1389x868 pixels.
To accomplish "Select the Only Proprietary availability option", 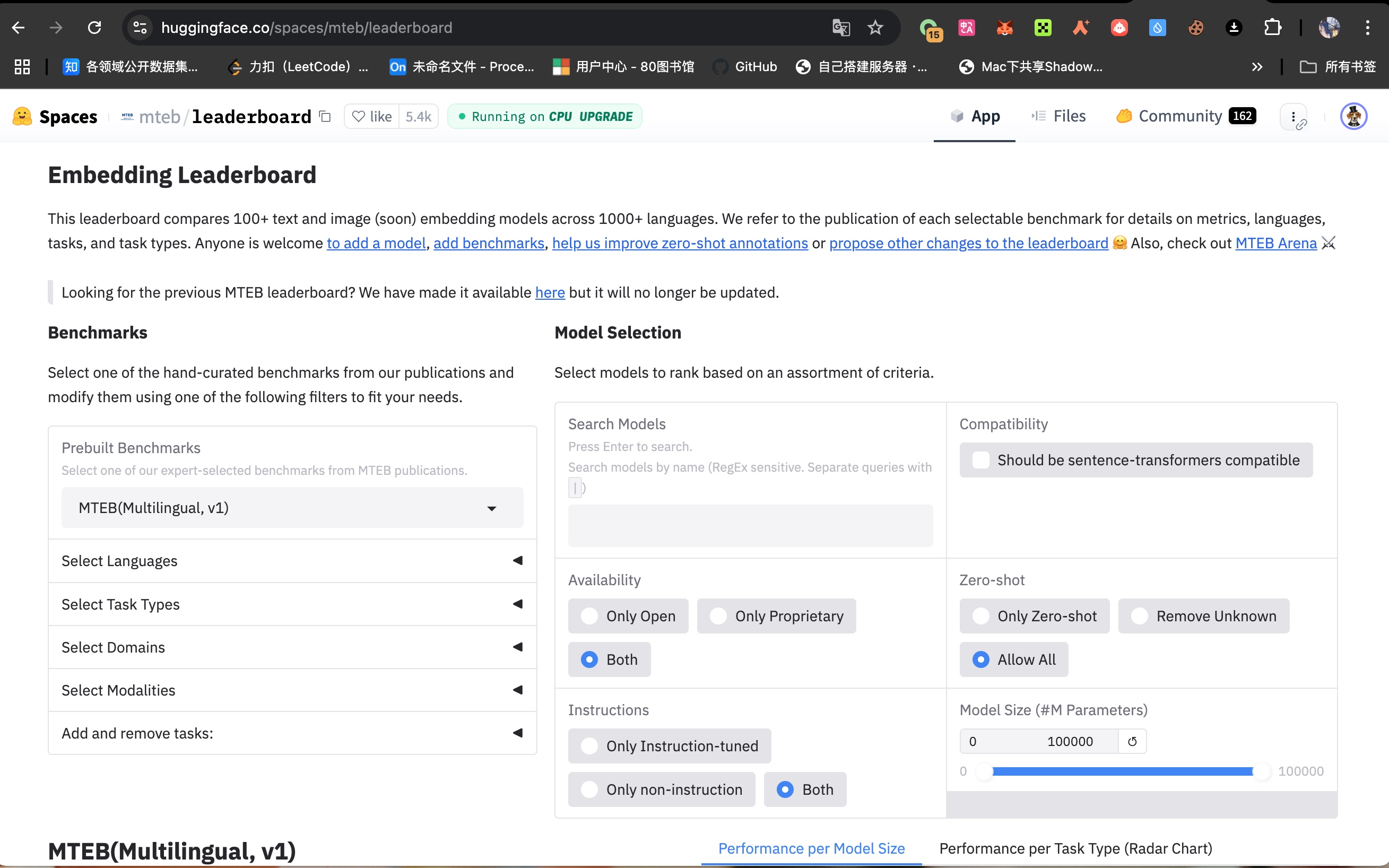I will 776,616.
